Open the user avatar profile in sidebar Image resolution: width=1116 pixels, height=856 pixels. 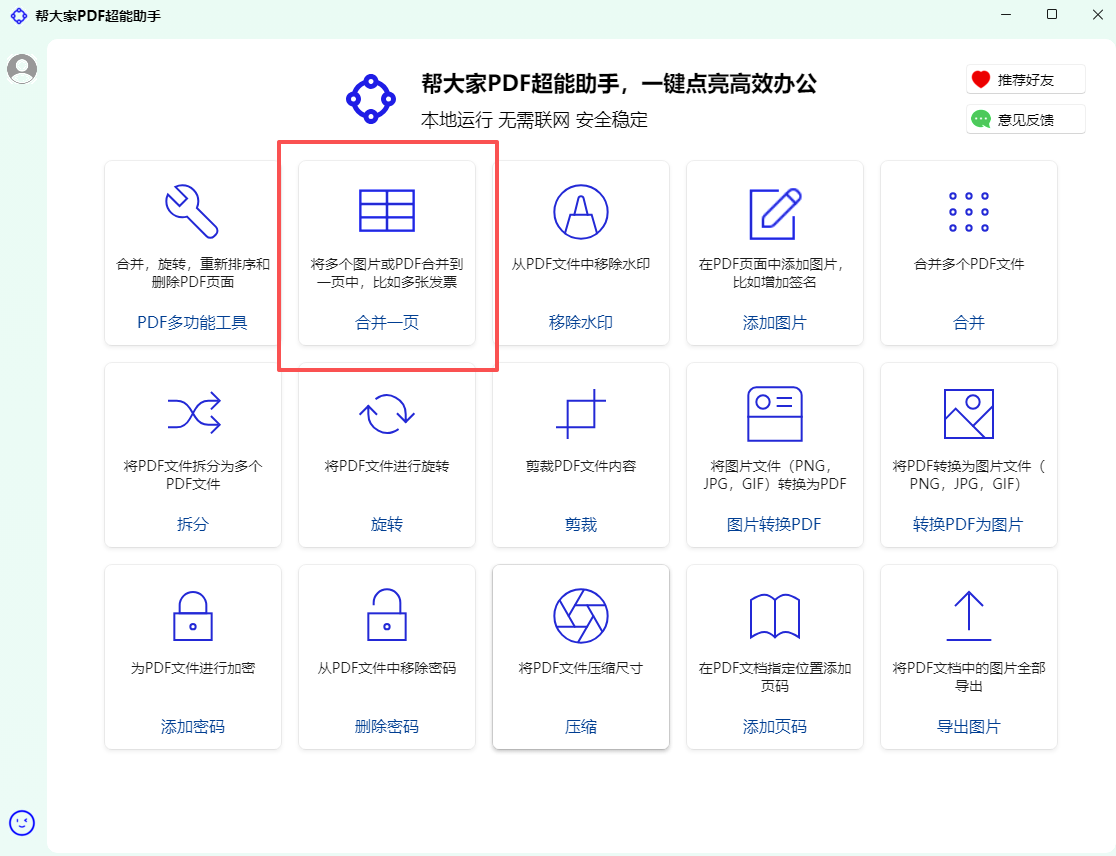coord(22,69)
